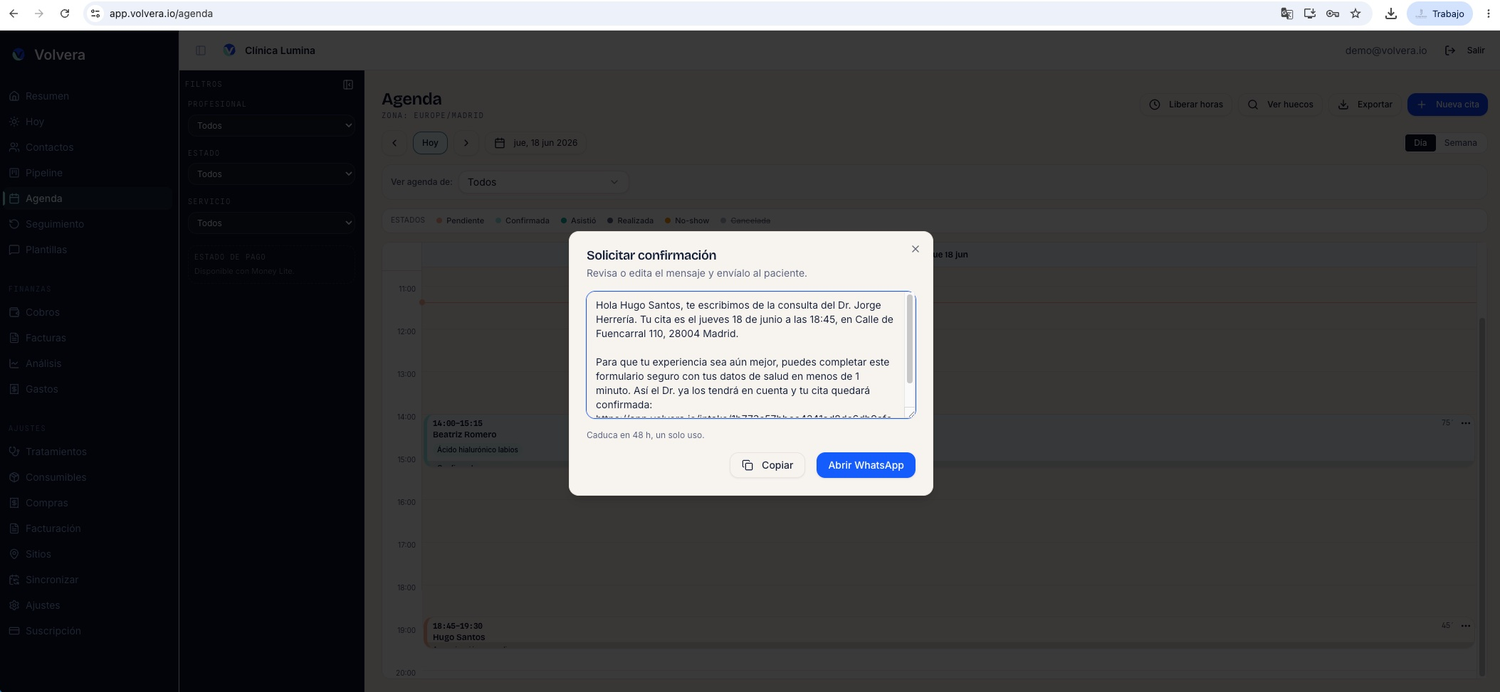Screen dimensions: 1500x692
Task: Click the password key icon
Action: pos(1332,14)
